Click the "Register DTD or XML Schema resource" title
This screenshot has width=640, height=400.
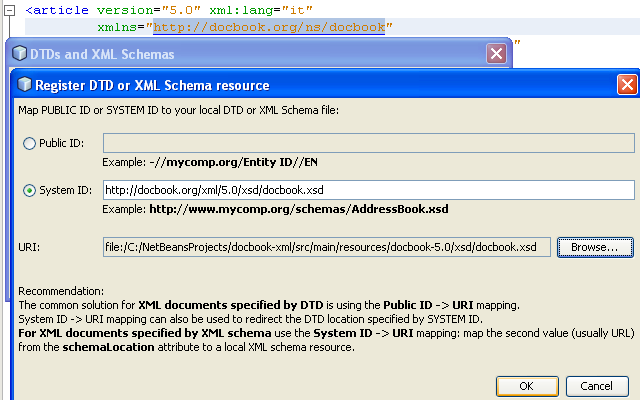pyautogui.click(x=152, y=85)
